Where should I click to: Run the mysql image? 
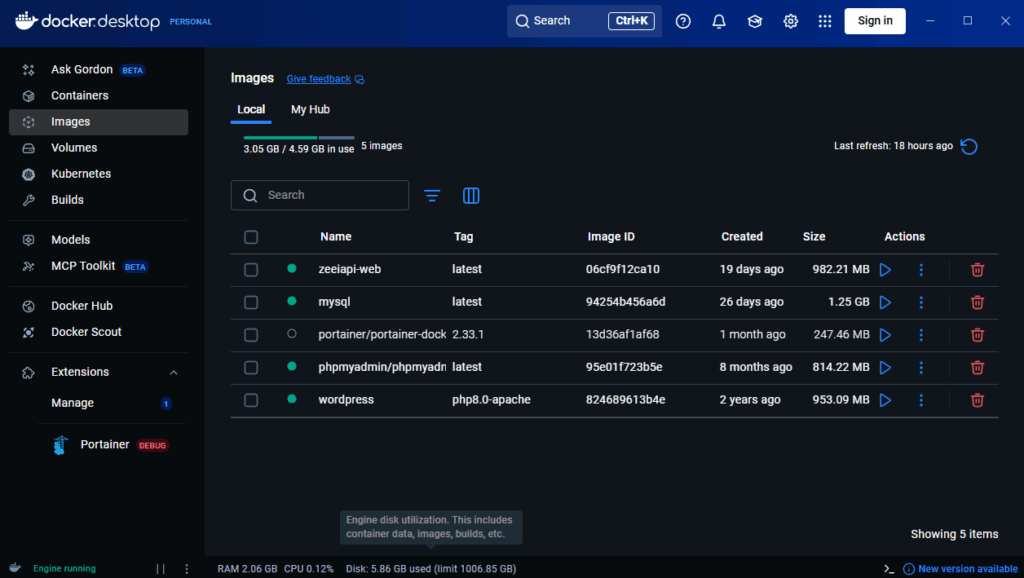pos(885,302)
